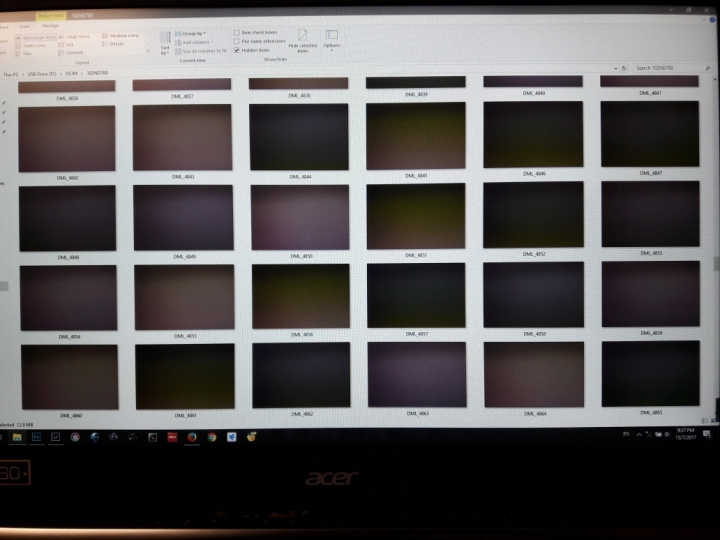
Task: Choose Content layout
Action: 71,53
